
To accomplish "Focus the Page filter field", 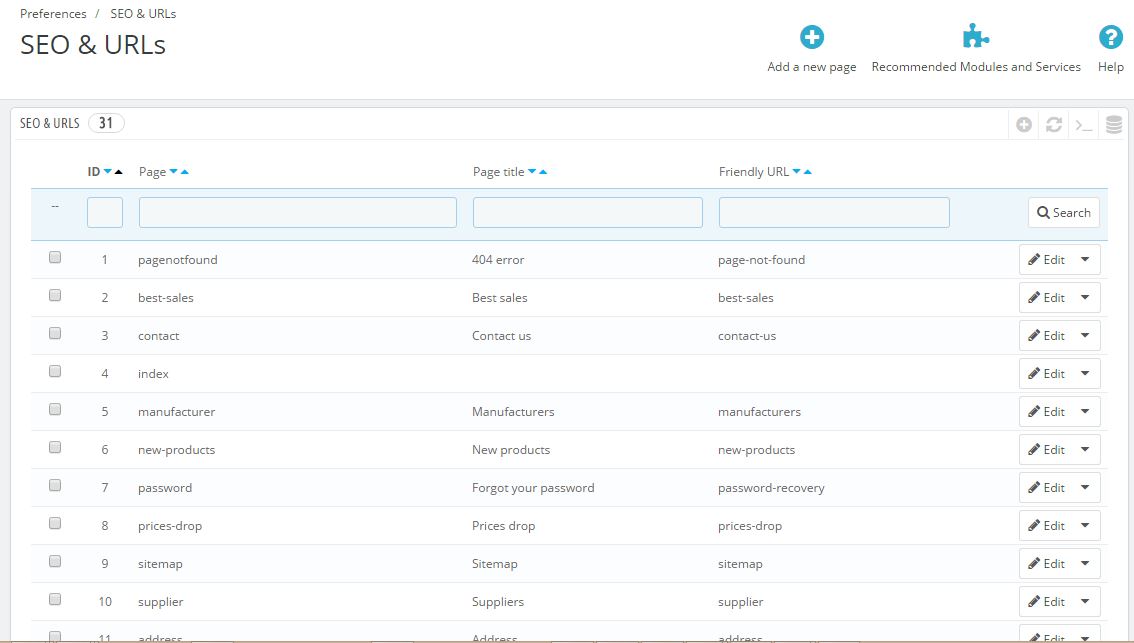I will pyautogui.click(x=298, y=213).
